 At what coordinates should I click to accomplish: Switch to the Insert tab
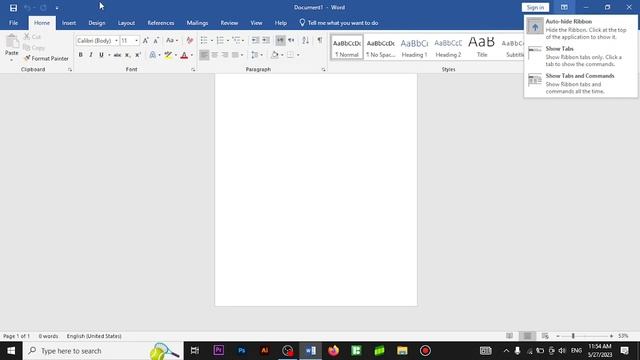coord(69,23)
